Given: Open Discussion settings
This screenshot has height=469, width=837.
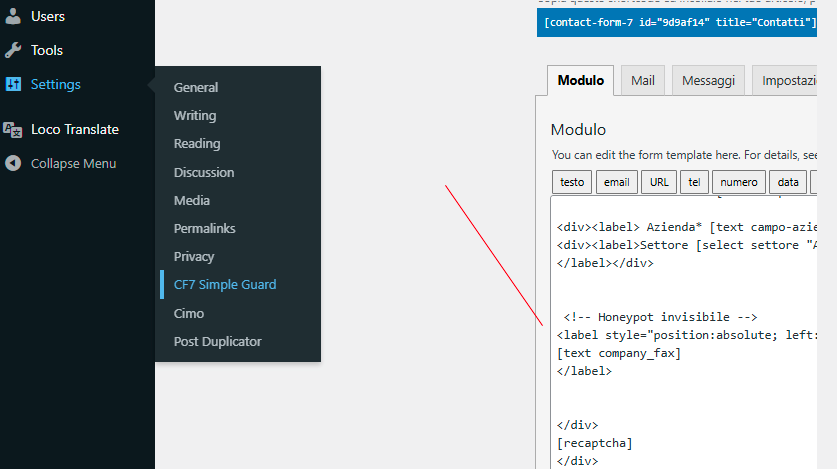Looking at the screenshot, I should 204,172.
